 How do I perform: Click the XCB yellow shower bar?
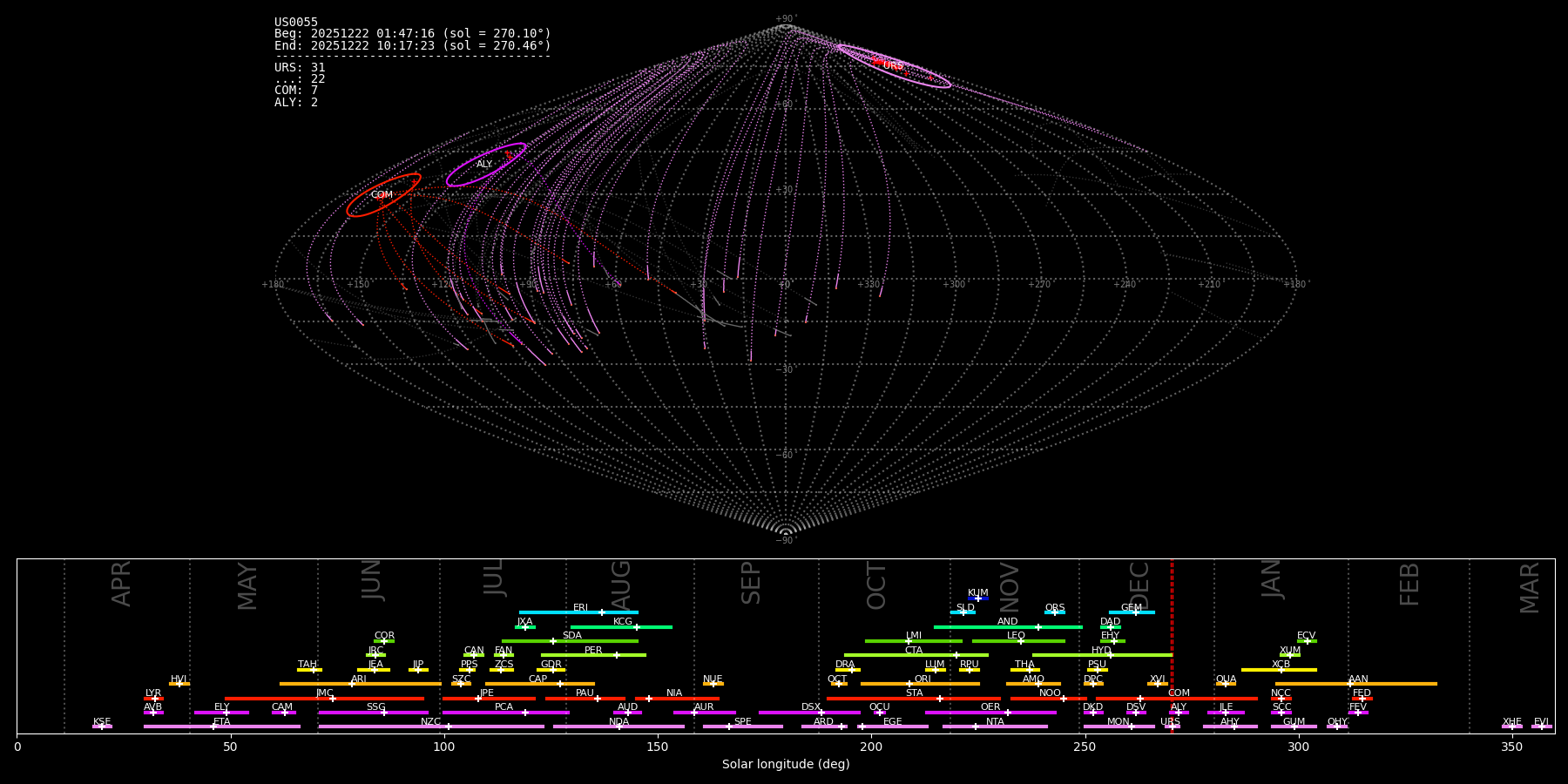[x=1279, y=670]
